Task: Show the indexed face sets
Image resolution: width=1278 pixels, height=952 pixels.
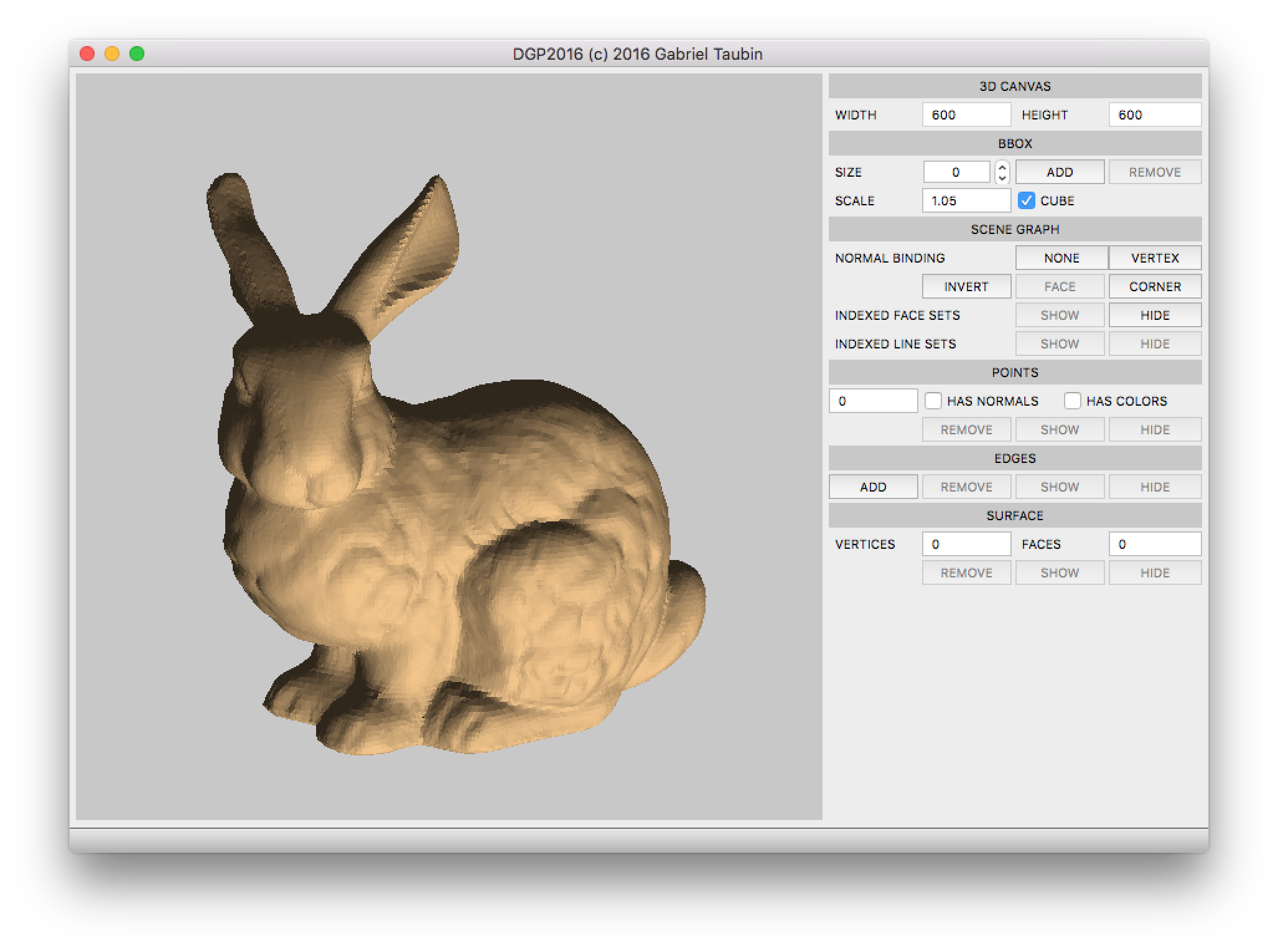Action: point(1060,315)
